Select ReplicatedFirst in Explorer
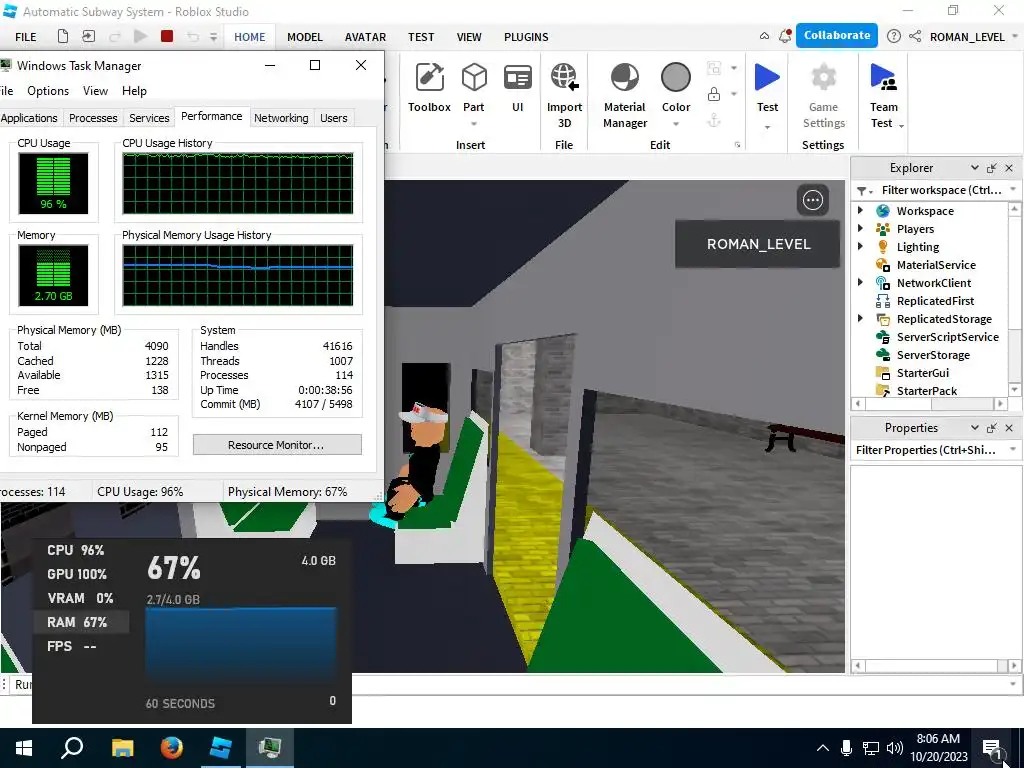 pyautogui.click(x=935, y=301)
